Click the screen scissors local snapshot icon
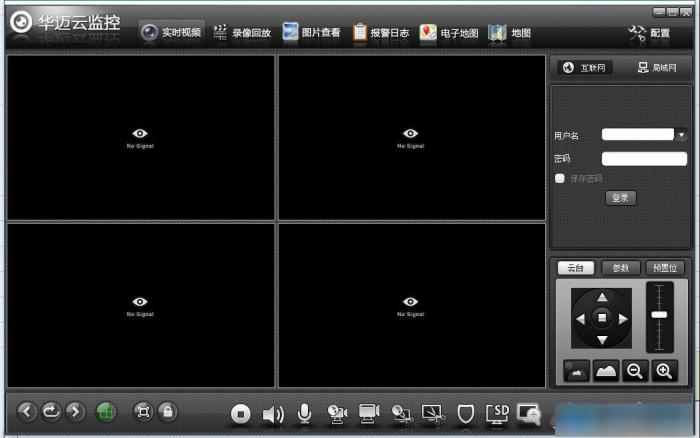700x438 pixels. [x=433, y=414]
